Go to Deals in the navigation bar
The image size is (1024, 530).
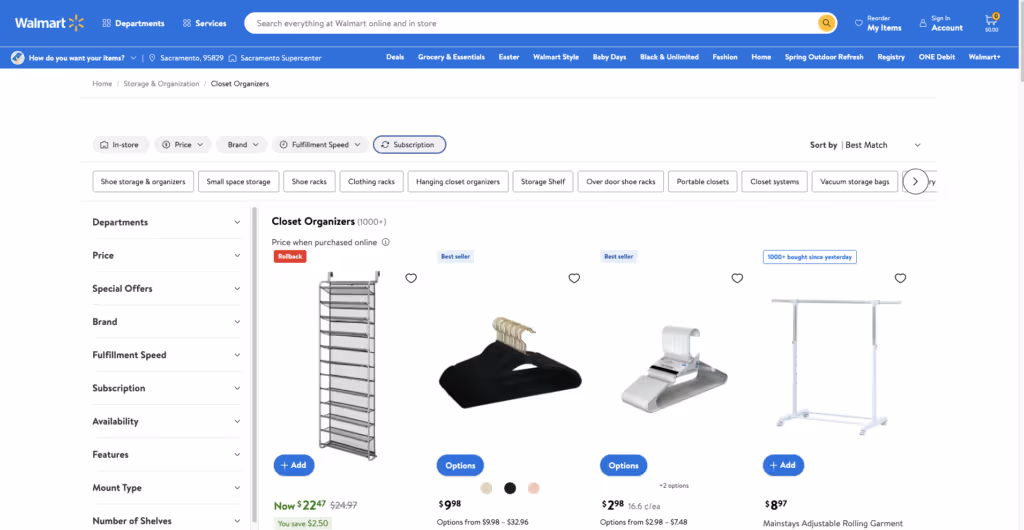click(x=395, y=57)
